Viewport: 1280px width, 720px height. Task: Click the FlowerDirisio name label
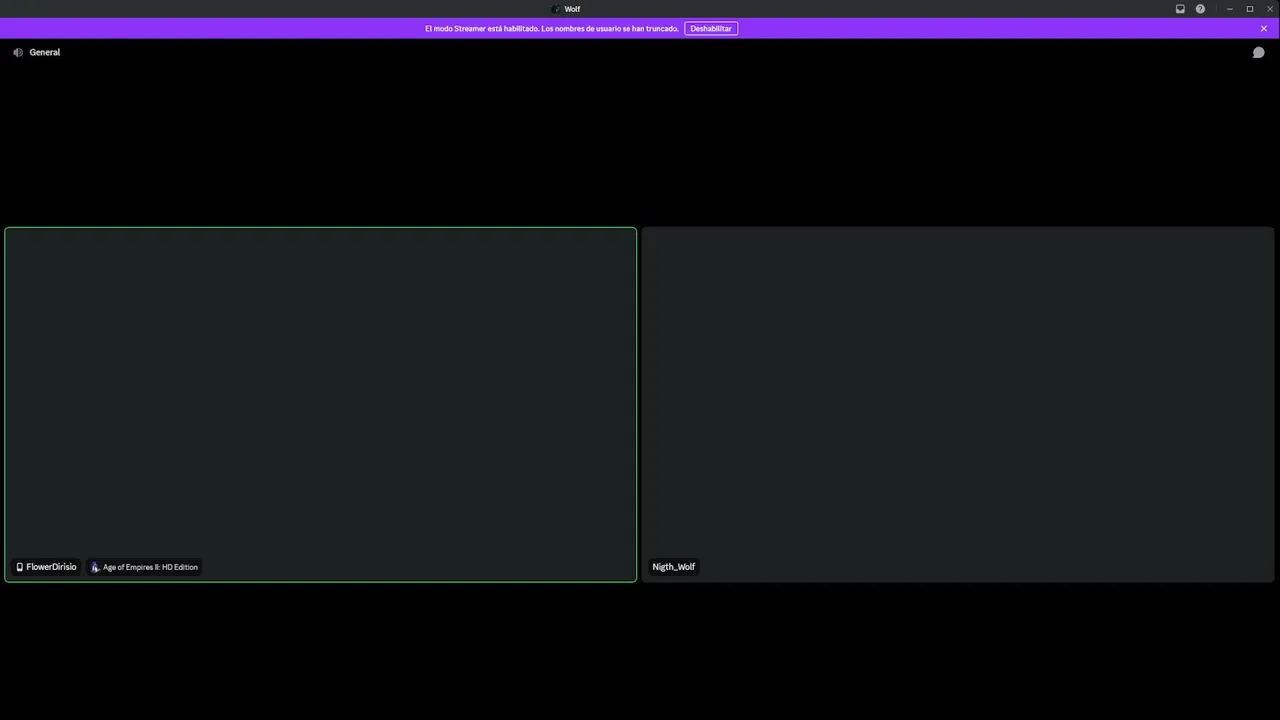click(x=51, y=567)
